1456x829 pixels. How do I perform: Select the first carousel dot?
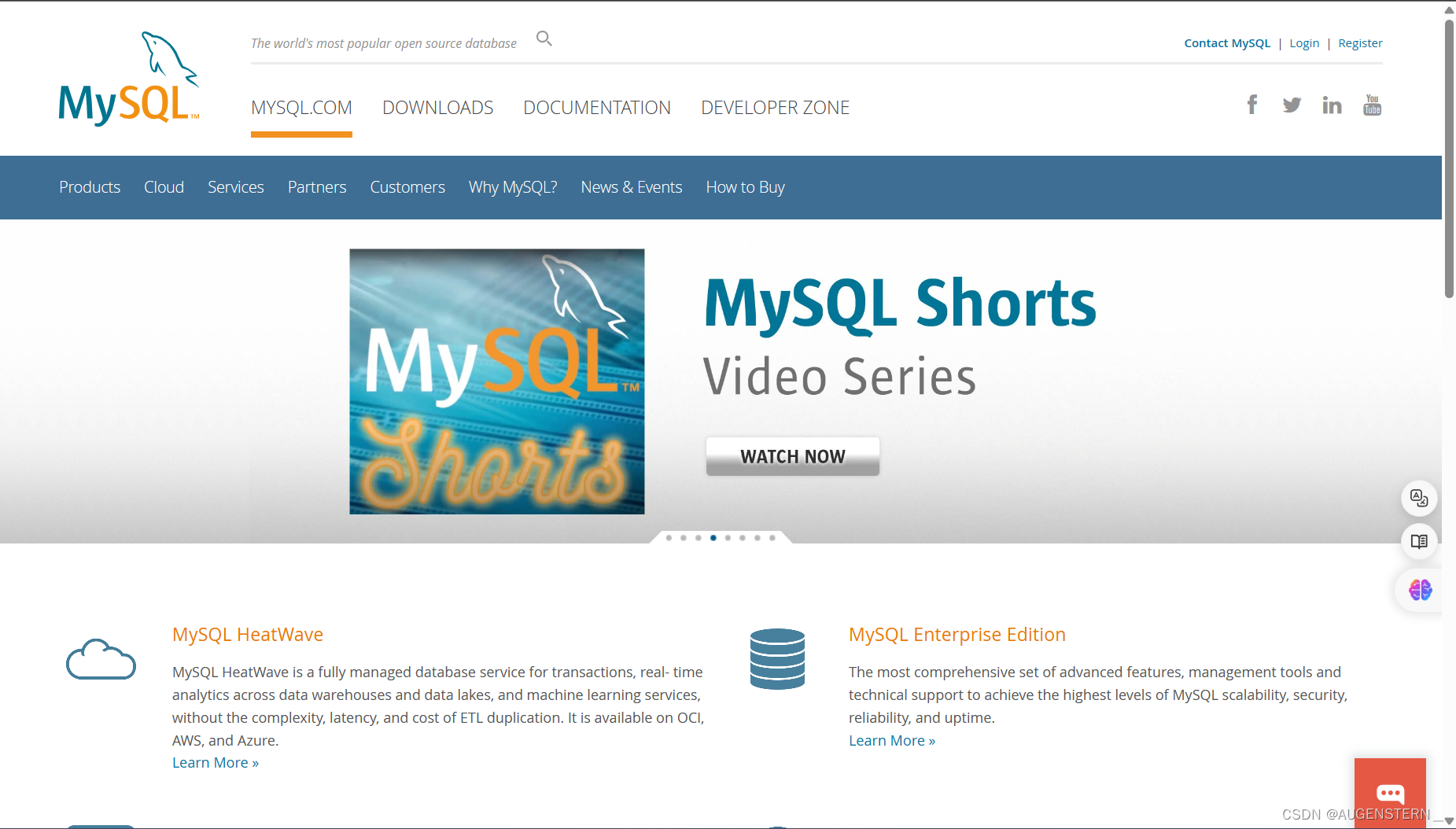tap(669, 538)
